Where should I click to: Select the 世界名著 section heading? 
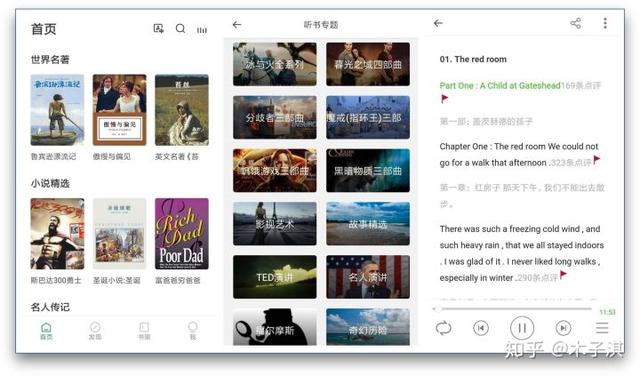click(x=50, y=60)
